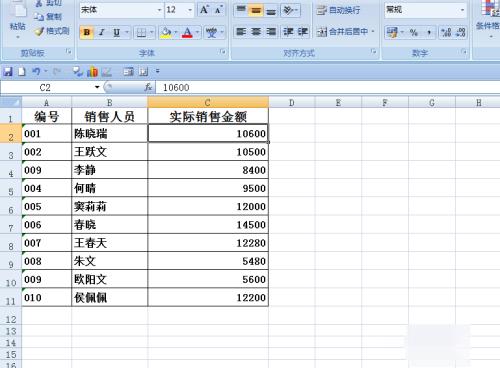The image size is (500, 368).
Task: Click the 自动换行 wrap text button
Action: click(x=339, y=10)
